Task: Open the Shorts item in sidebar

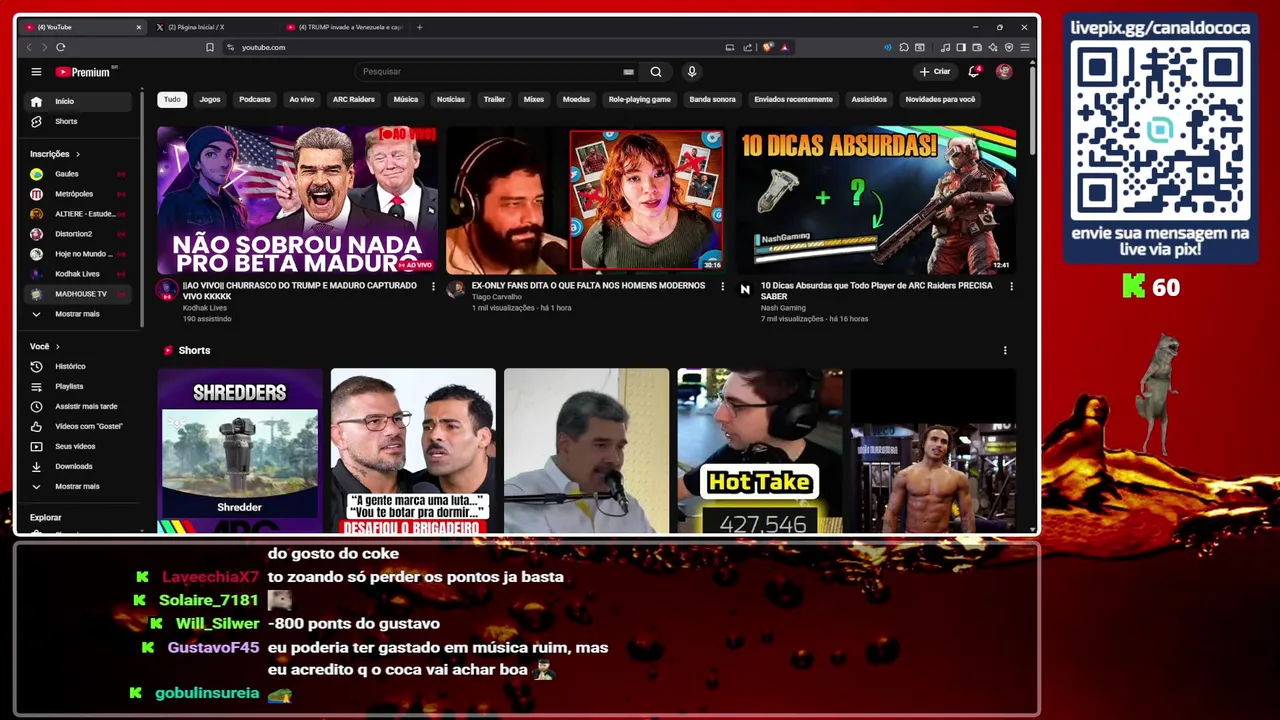Action: click(x=79, y=121)
